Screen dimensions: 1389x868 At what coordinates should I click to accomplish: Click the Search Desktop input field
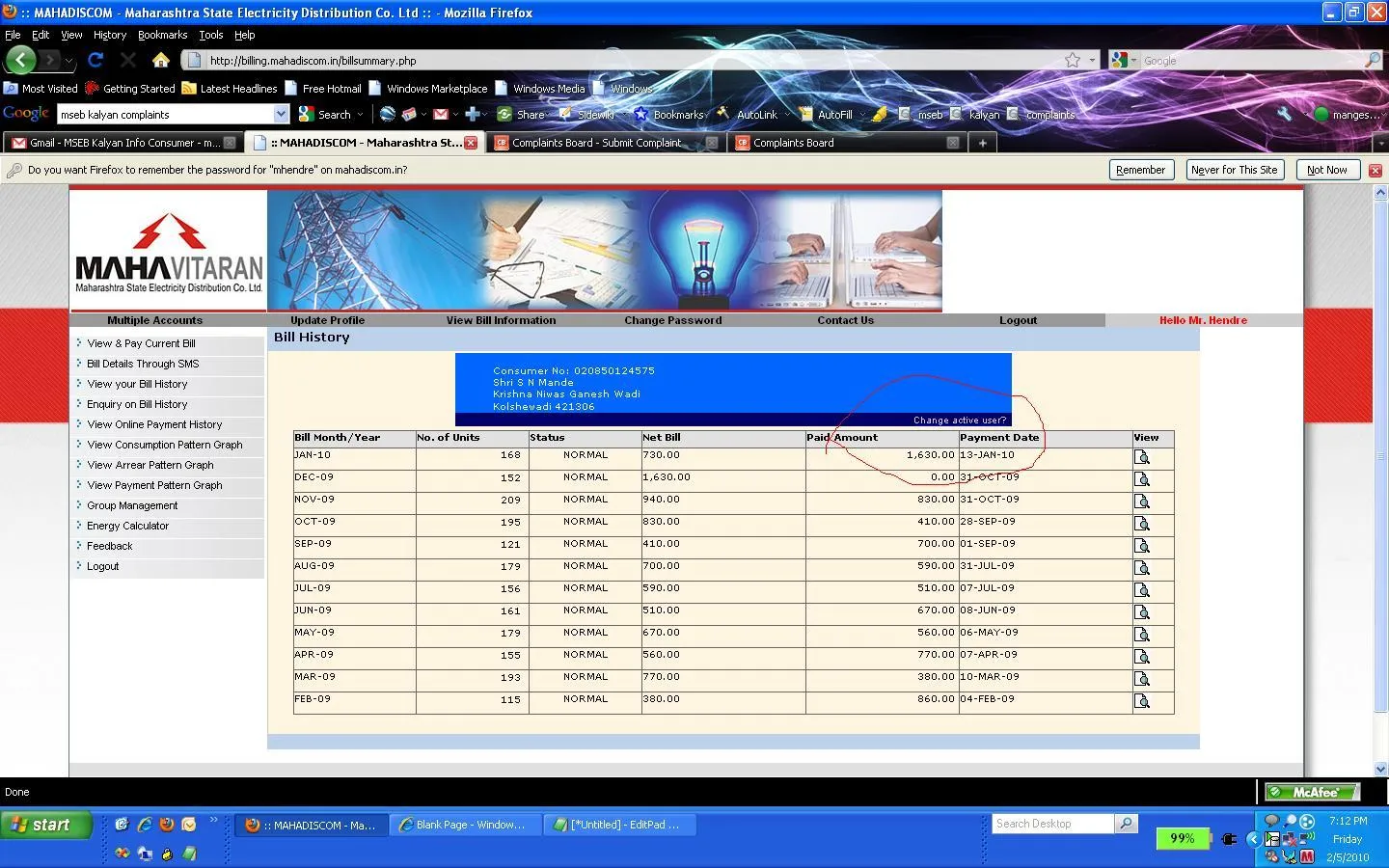[x=1052, y=824]
